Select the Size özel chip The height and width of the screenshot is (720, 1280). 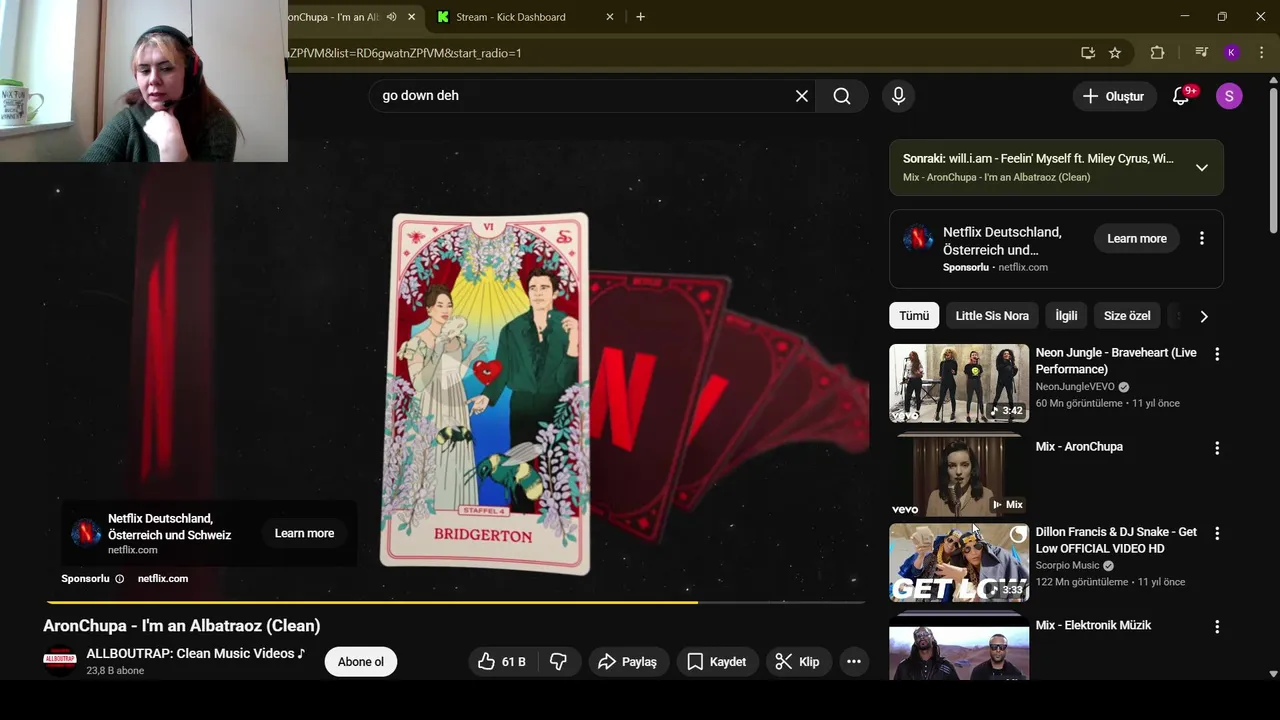(1127, 316)
